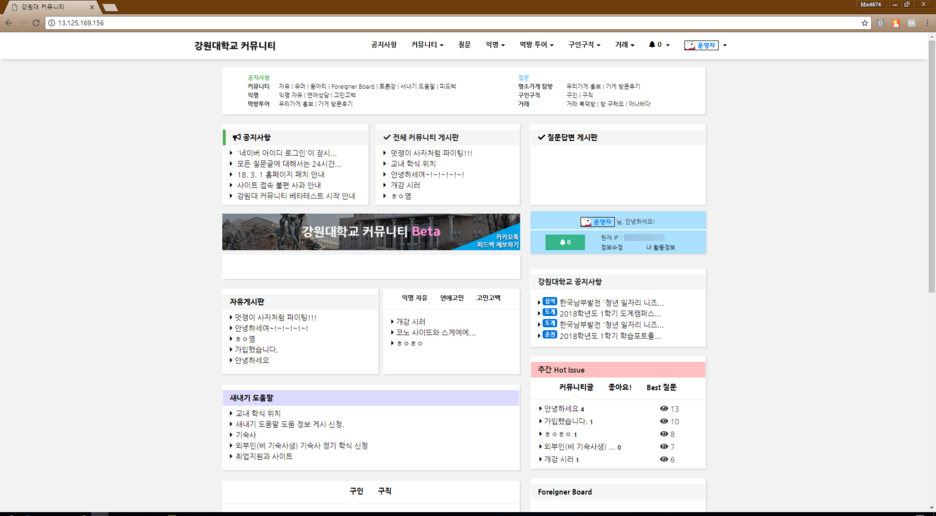
Task: Expand the 거래 dropdown menu
Action: pyautogui.click(x=624, y=45)
